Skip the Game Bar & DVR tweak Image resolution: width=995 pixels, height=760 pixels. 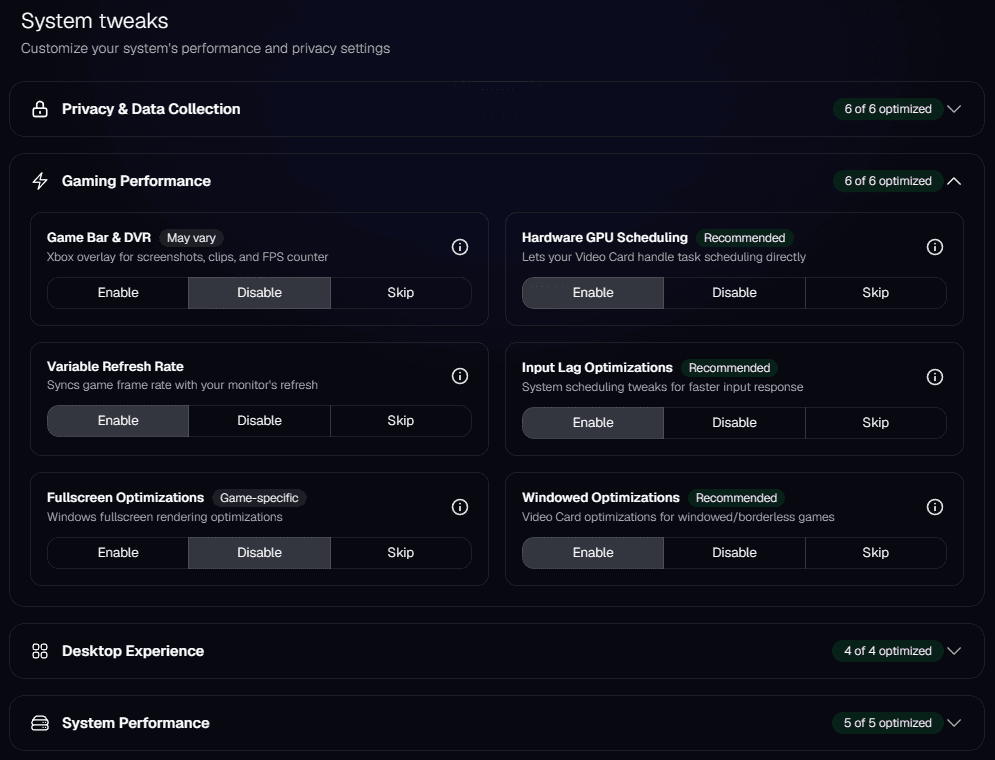click(401, 292)
